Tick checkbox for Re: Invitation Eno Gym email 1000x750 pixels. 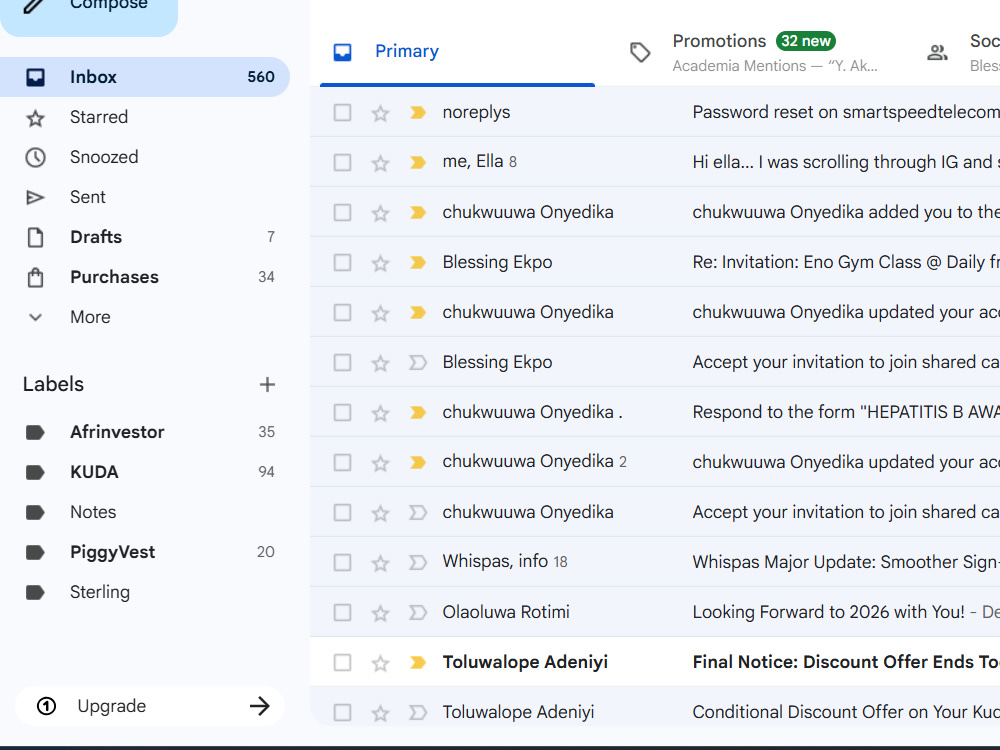pos(342,263)
